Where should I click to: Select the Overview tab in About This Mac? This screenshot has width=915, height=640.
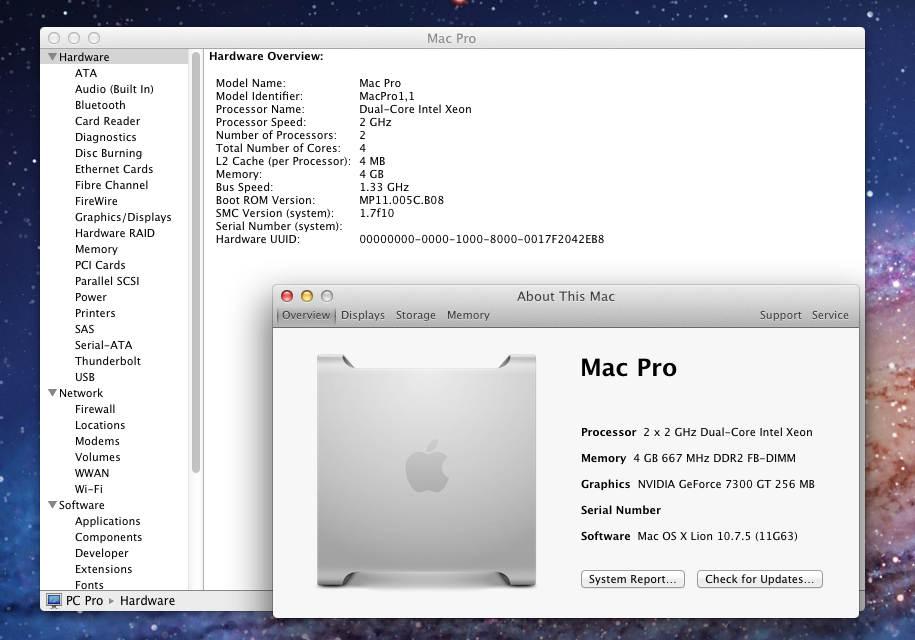click(306, 315)
